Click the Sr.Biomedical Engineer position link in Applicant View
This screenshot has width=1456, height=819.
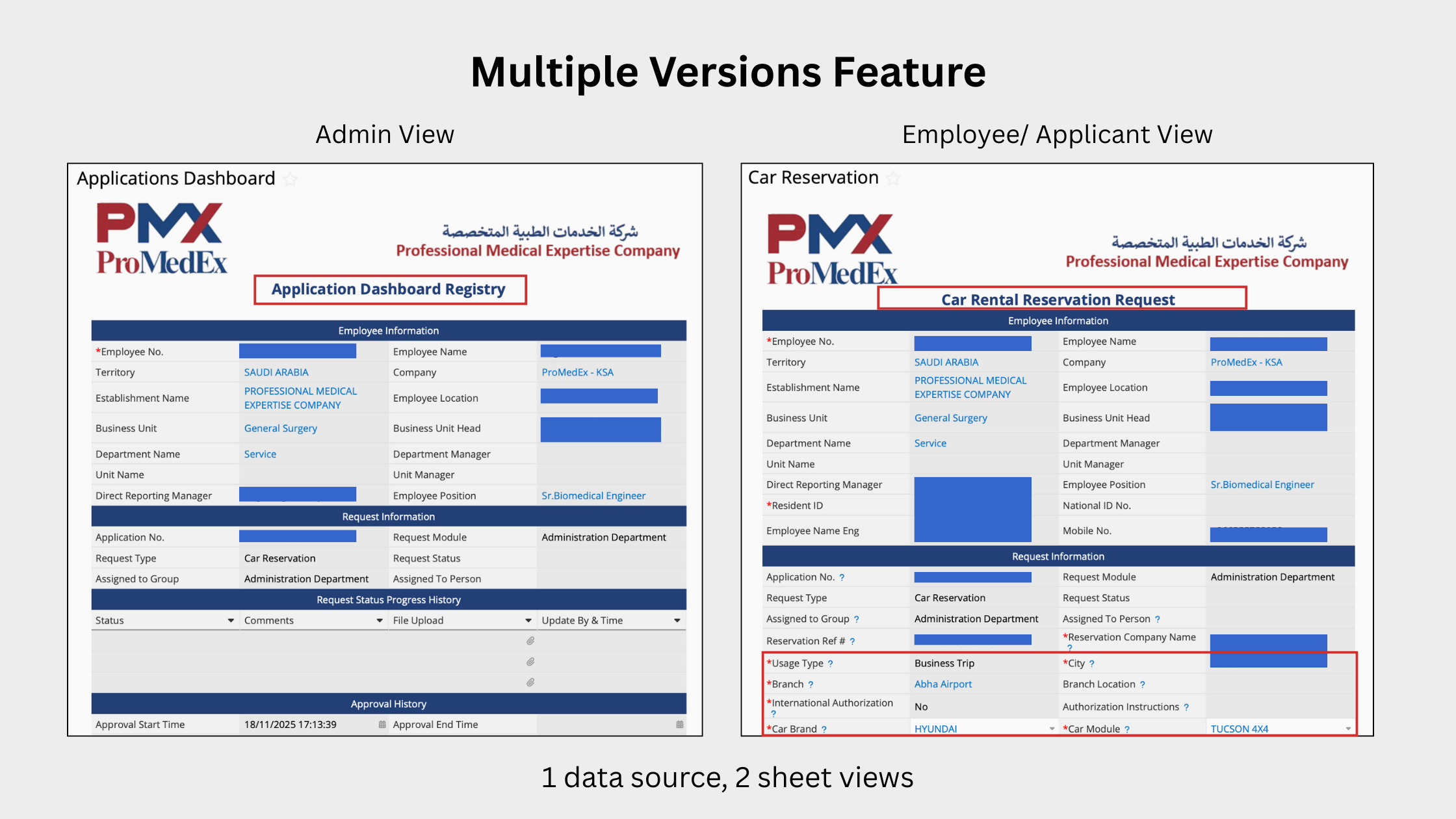click(x=1262, y=484)
